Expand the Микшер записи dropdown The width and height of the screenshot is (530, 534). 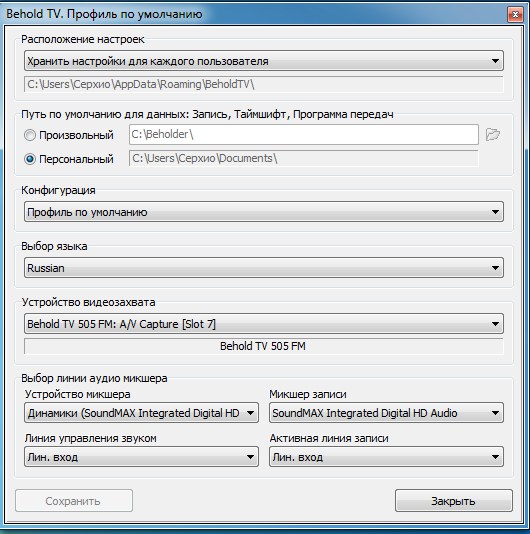click(x=386, y=413)
